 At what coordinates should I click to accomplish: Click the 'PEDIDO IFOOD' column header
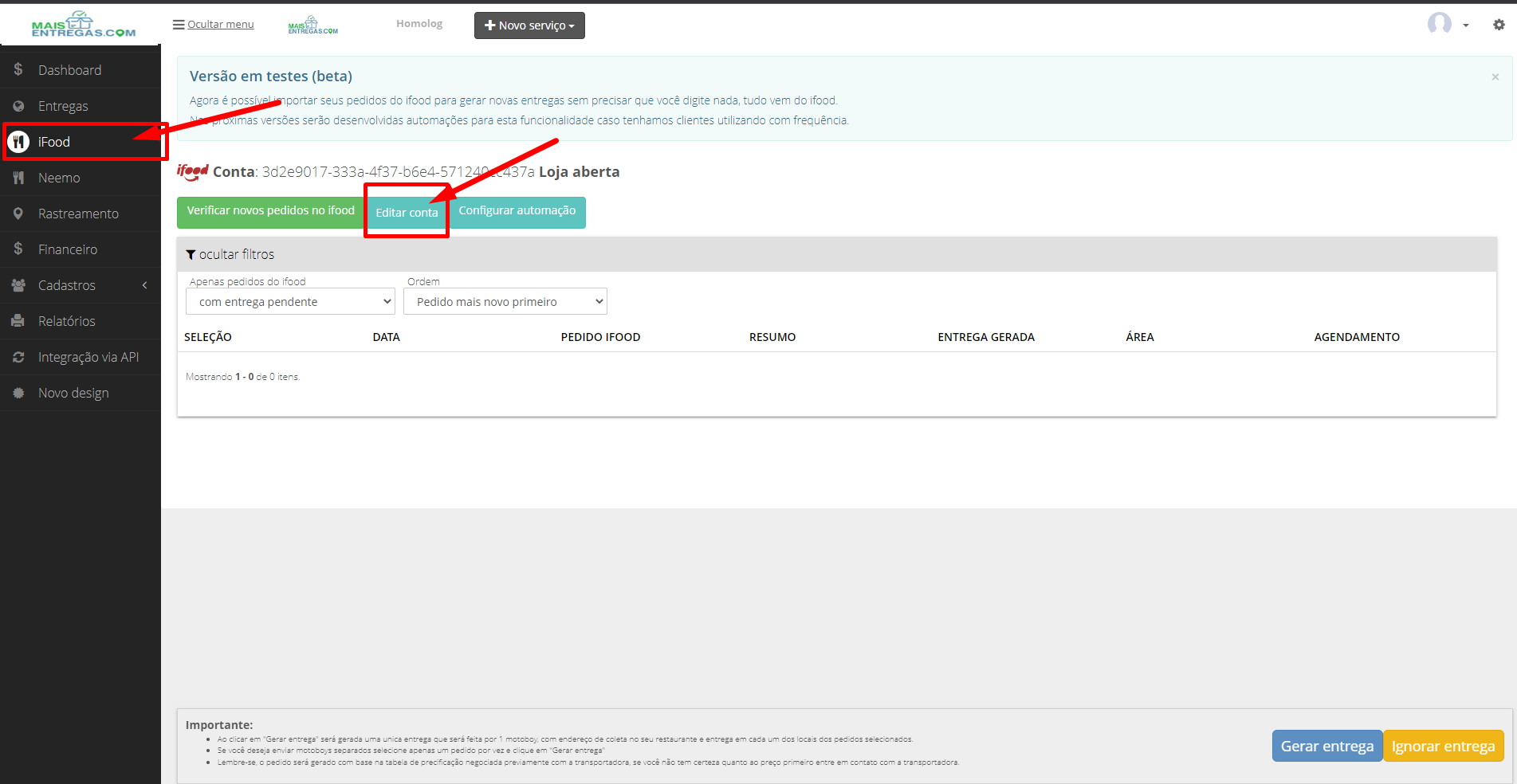(600, 337)
